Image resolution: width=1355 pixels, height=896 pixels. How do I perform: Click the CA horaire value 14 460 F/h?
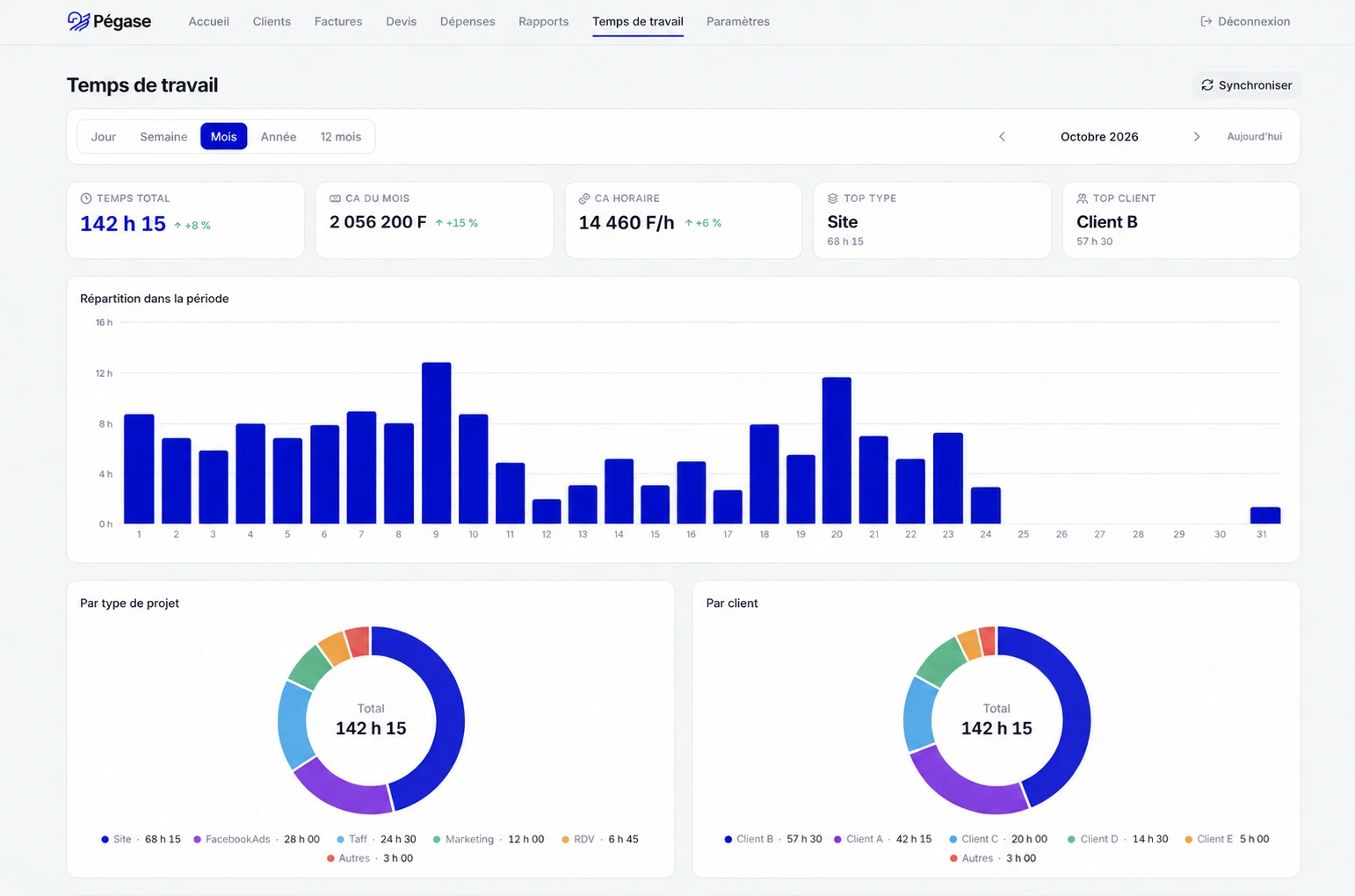coord(627,223)
